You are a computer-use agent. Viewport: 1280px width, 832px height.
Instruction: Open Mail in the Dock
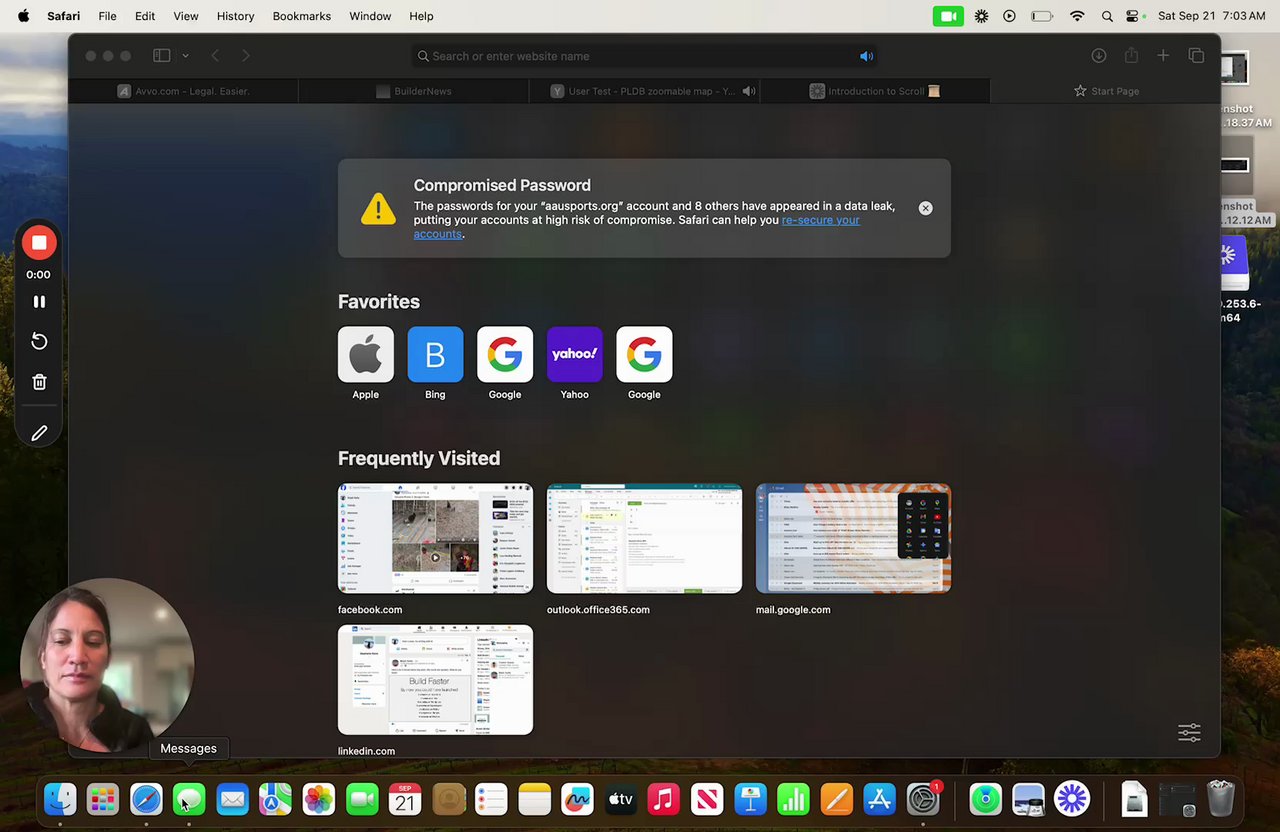click(x=232, y=799)
